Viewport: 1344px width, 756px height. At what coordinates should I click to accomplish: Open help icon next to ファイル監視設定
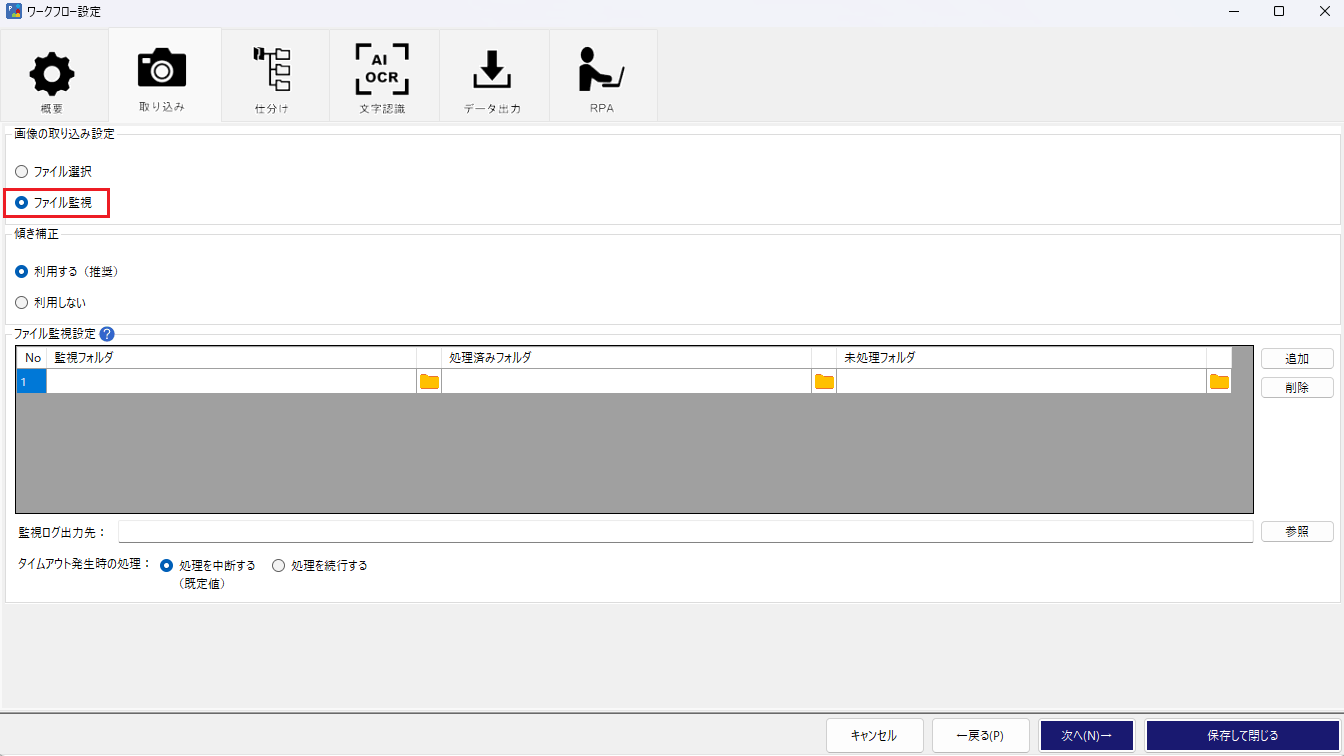pyautogui.click(x=107, y=334)
